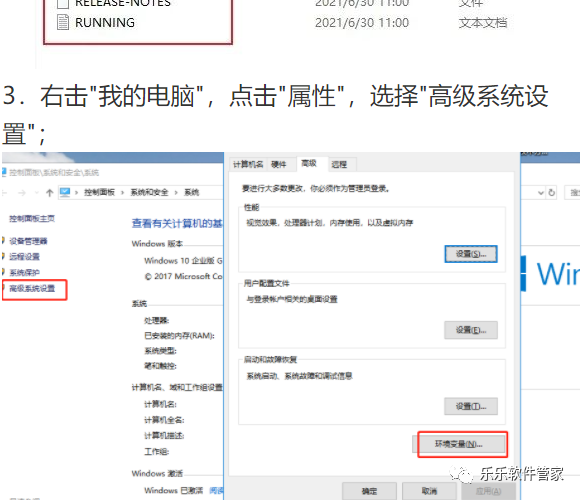
Task: Open startup and recovery 设置(T) button
Action: coord(471,406)
